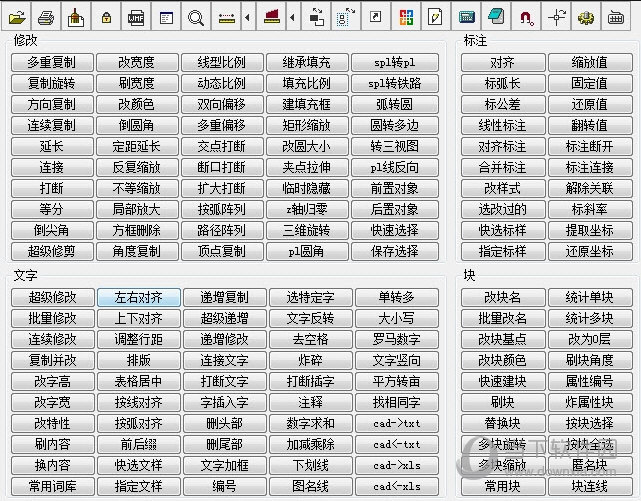Click 改颜色 button
641x501 pixels.
(x=137, y=104)
